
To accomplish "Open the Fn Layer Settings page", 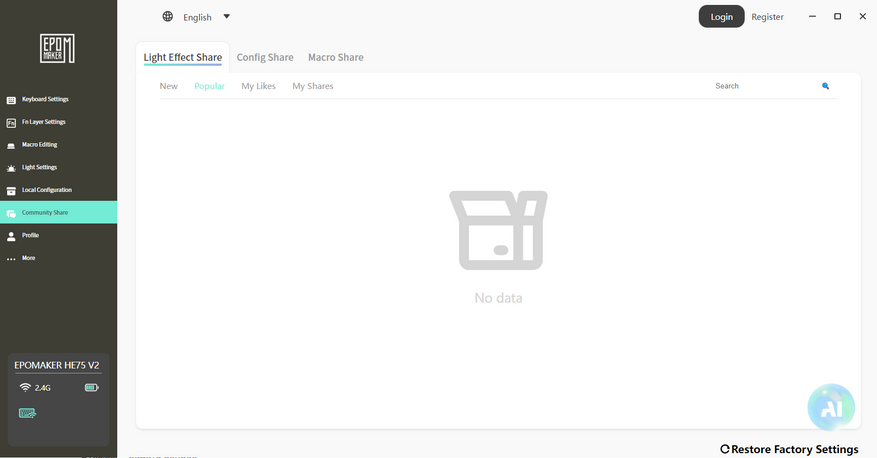I will pos(58,122).
